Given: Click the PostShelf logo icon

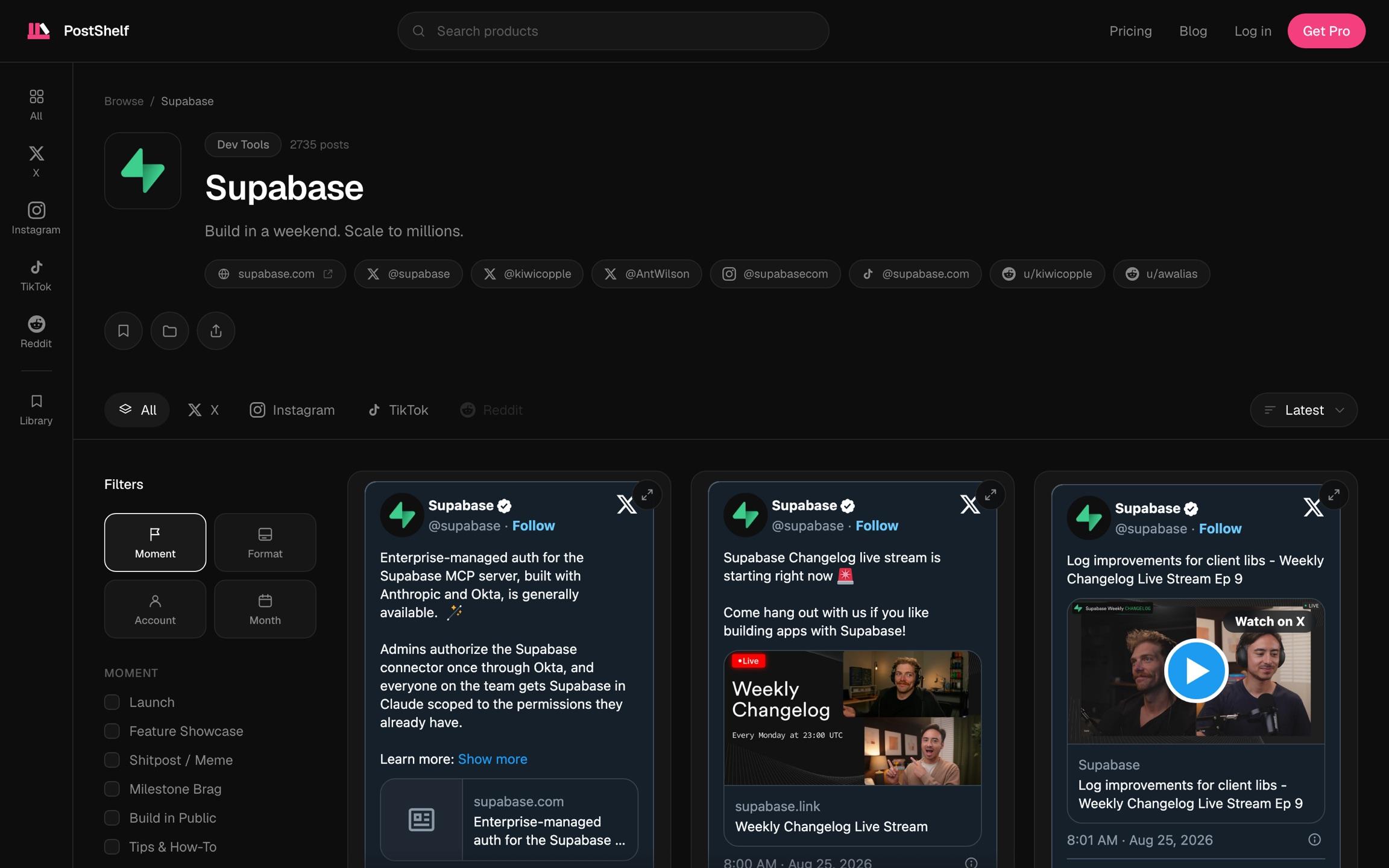Looking at the screenshot, I should pyautogui.click(x=39, y=31).
